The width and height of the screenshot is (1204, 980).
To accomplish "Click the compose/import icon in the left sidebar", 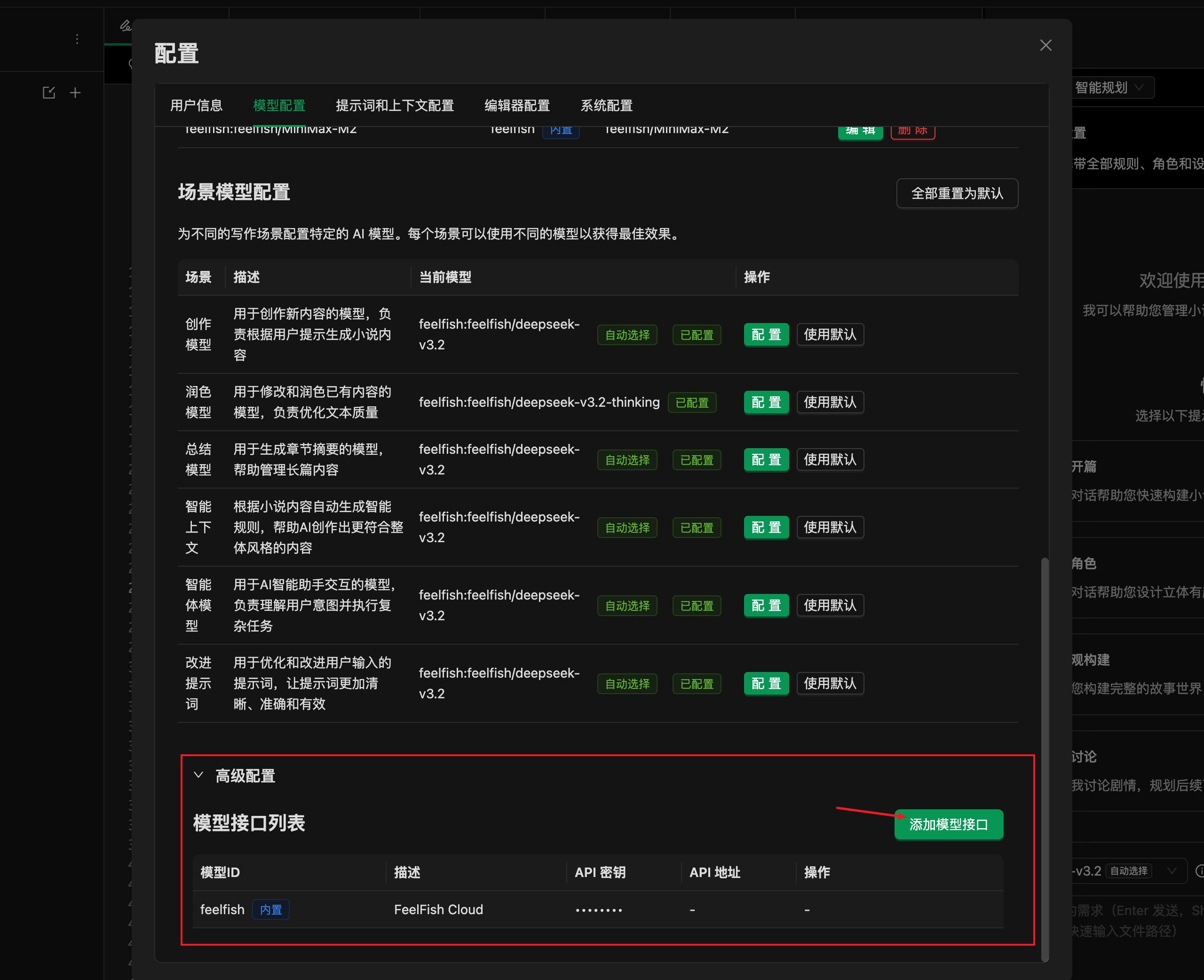I will click(x=49, y=93).
